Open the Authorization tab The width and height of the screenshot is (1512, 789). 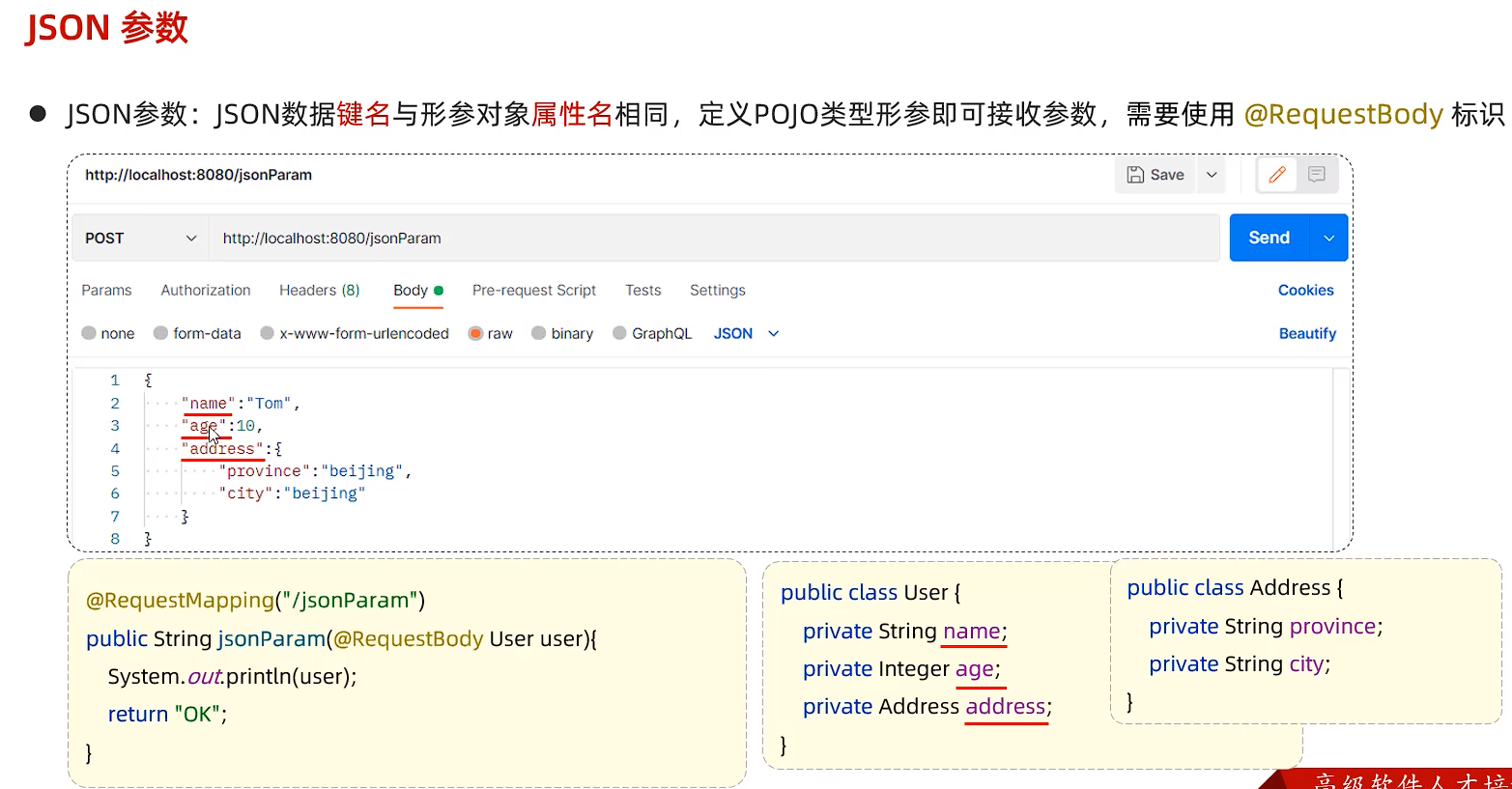(x=206, y=291)
